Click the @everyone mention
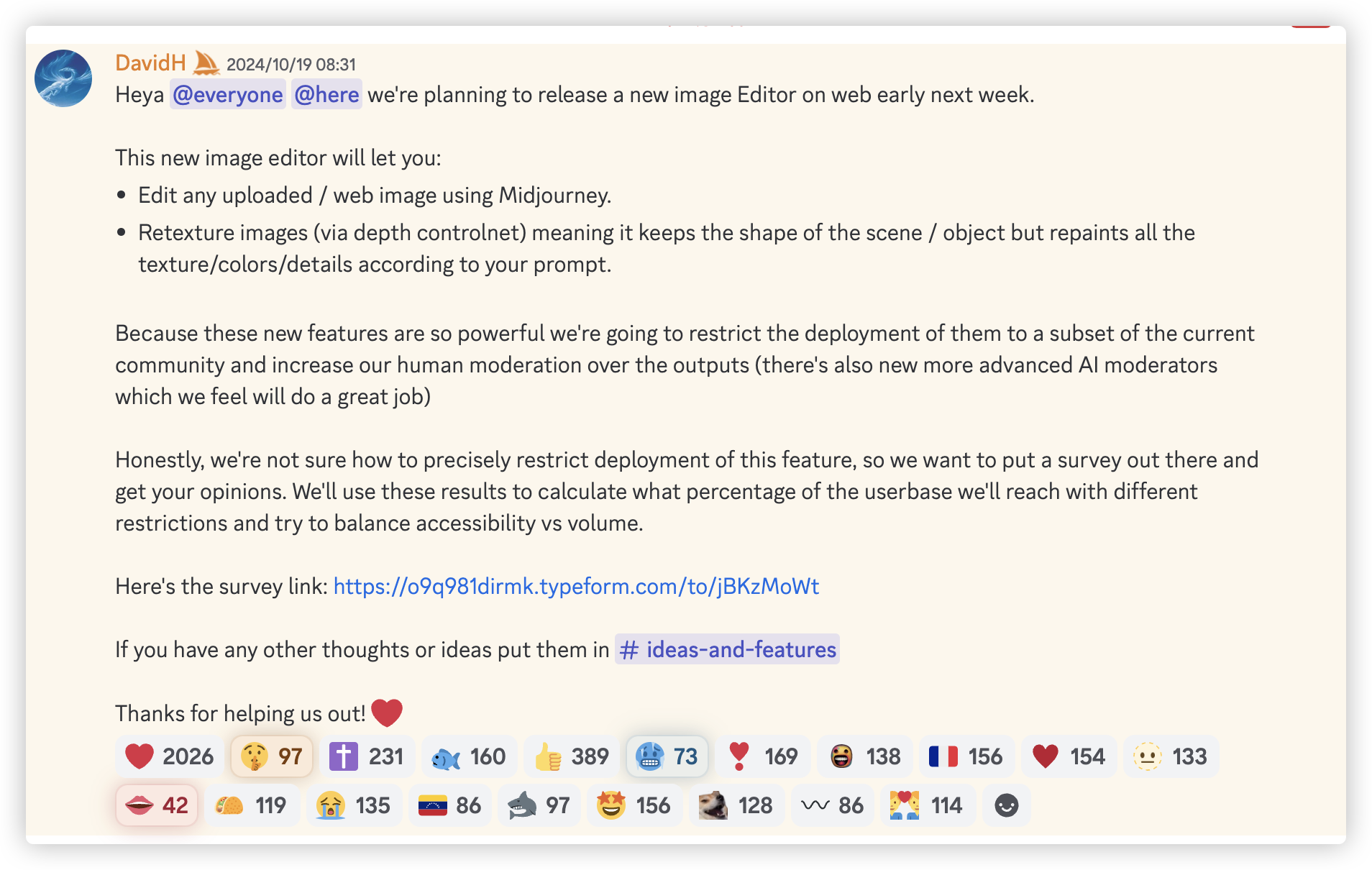This screenshot has width=1372, height=870. (228, 95)
